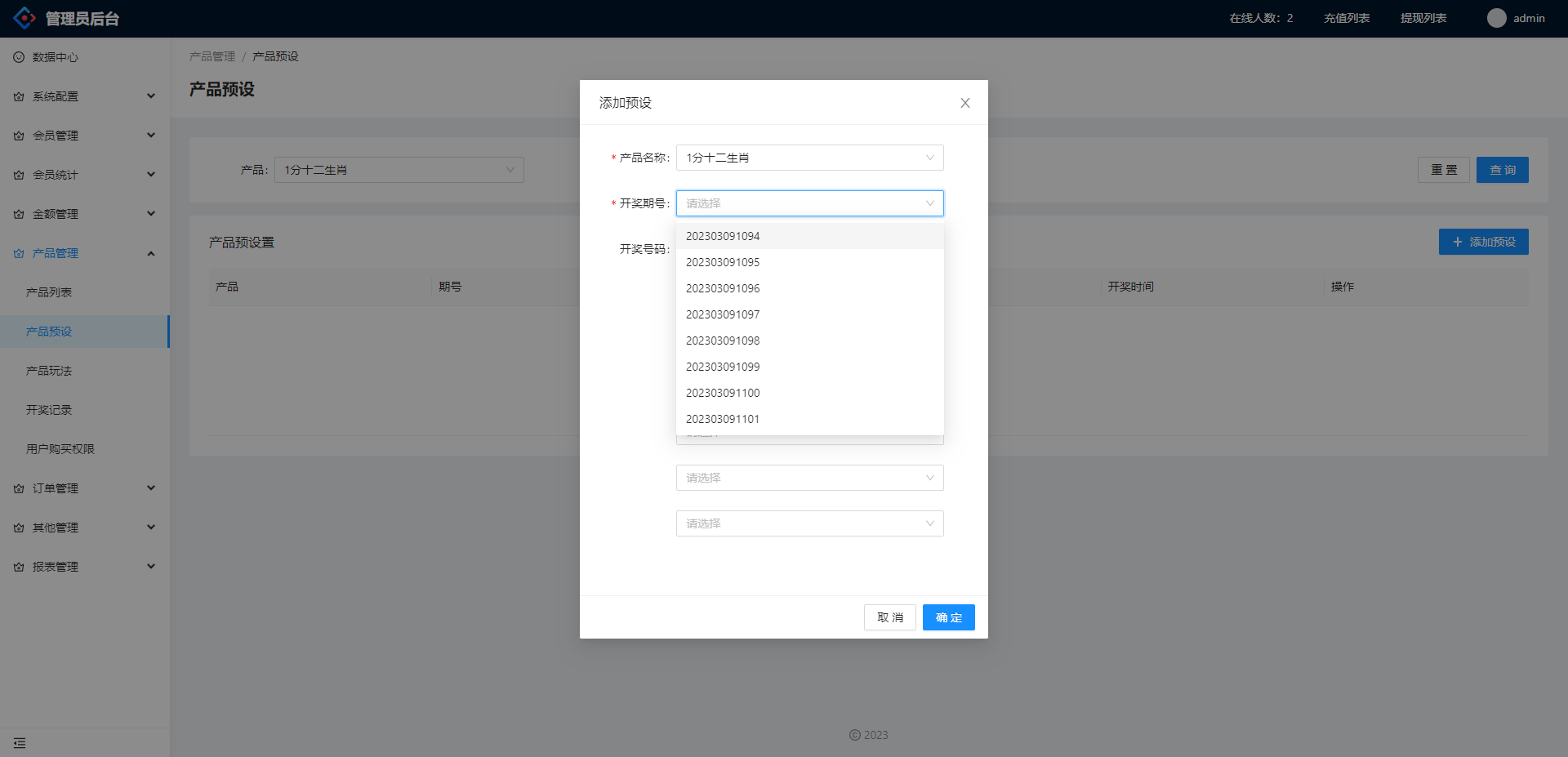Click the admin console logo icon

click(x=24, y=18)
